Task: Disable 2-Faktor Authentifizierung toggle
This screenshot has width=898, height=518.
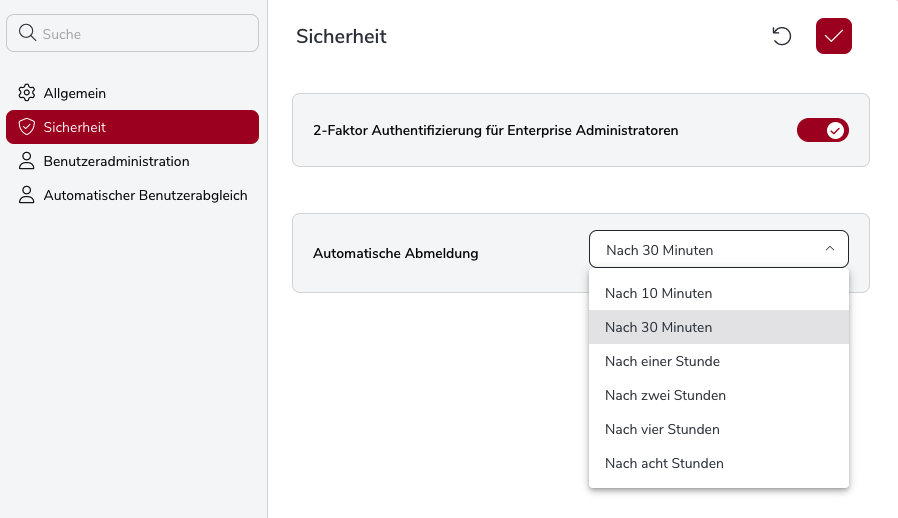Action: (822, 130)
